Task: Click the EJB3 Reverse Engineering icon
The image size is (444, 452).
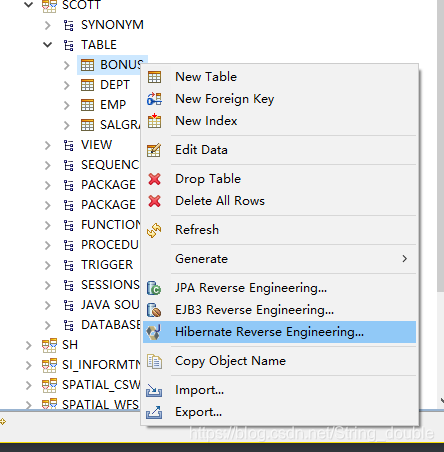Action: 154,310
